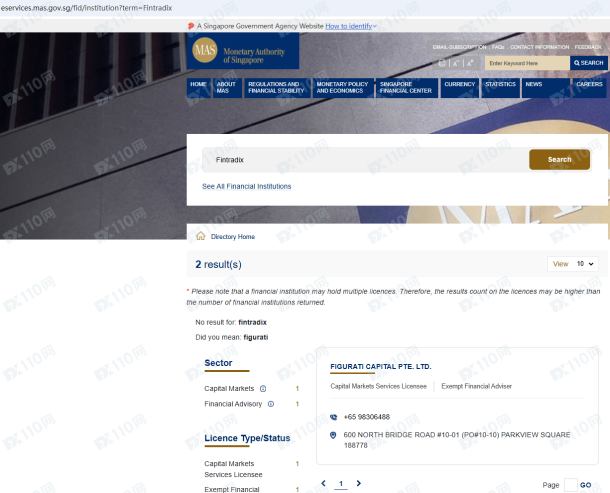This screenshot has width=610, height=493.
Task: Open the Statistics menu item
Action: click(500, 85)
